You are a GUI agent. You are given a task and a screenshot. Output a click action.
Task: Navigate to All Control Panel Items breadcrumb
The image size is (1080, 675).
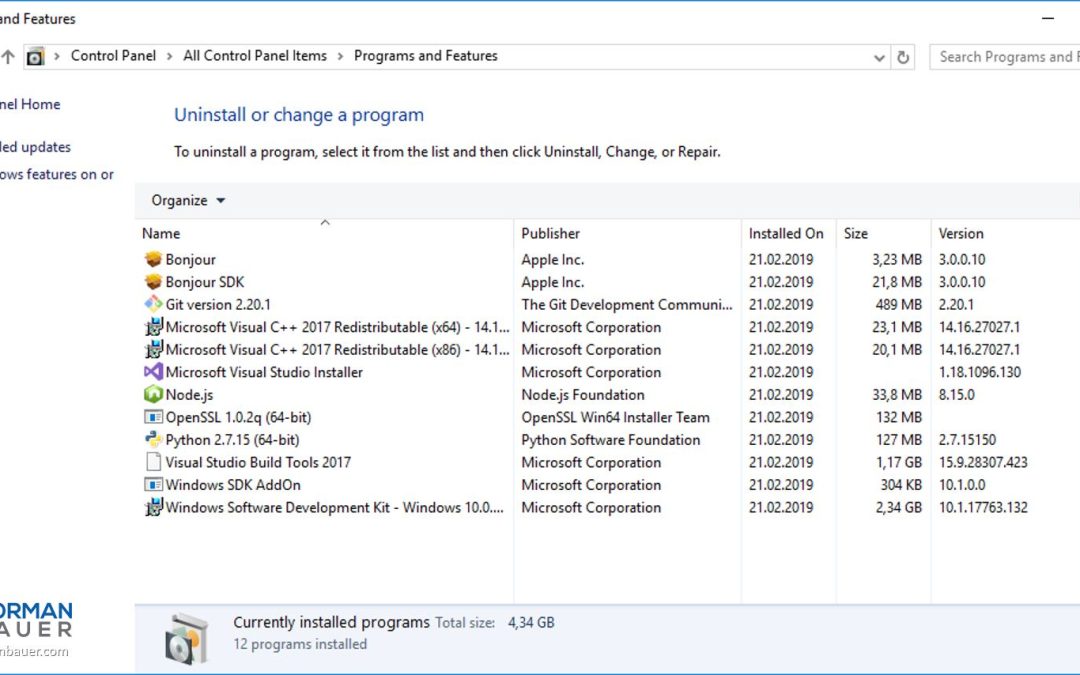tap(255, 56)
